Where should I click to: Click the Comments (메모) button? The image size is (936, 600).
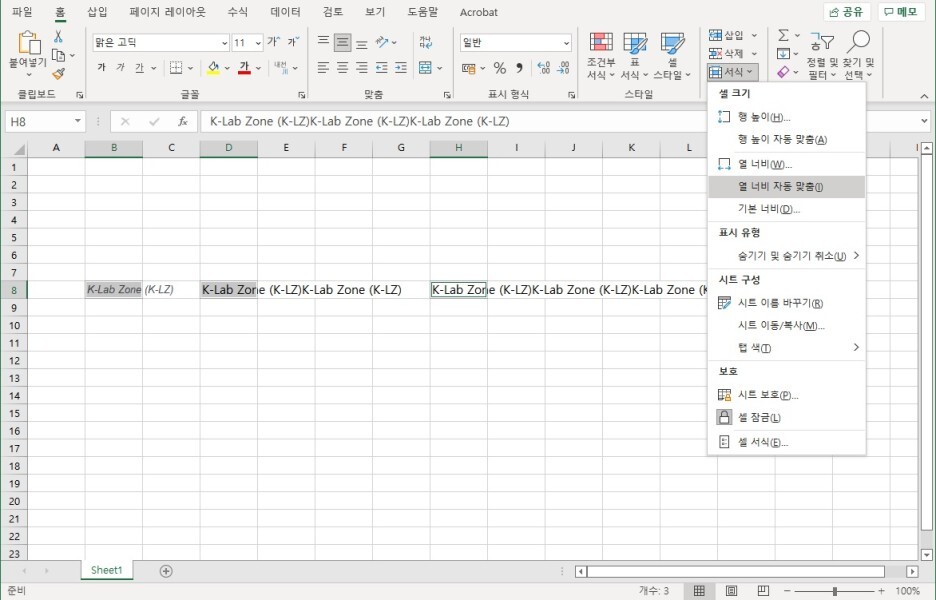pos(901,12)
